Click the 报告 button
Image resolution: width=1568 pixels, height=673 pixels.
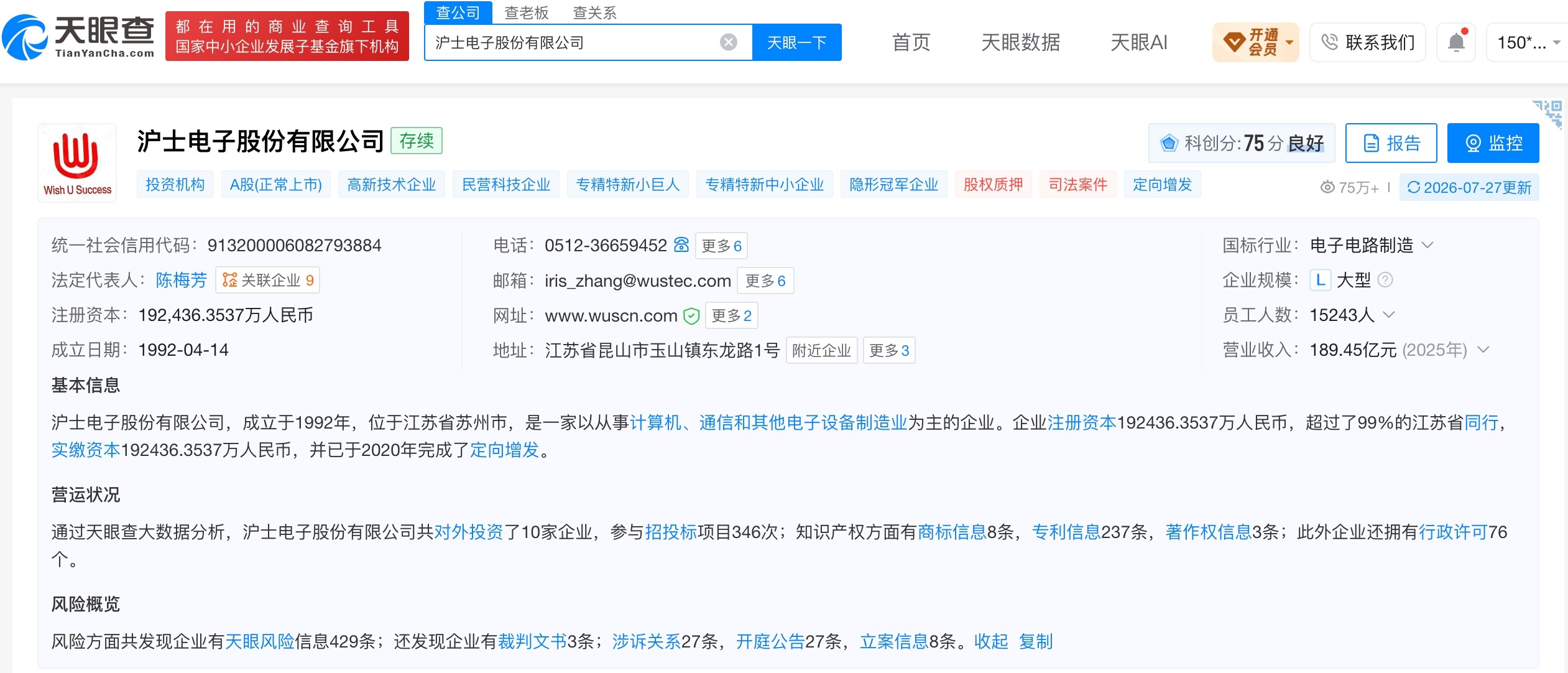(x=1391, y=143)
